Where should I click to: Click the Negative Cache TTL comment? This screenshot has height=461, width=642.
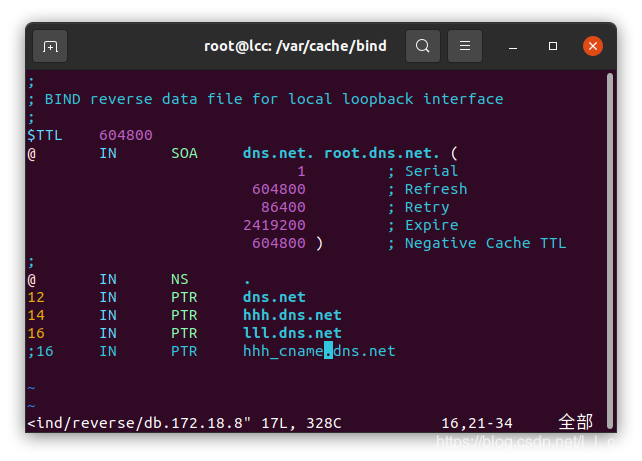pos(477,244)
